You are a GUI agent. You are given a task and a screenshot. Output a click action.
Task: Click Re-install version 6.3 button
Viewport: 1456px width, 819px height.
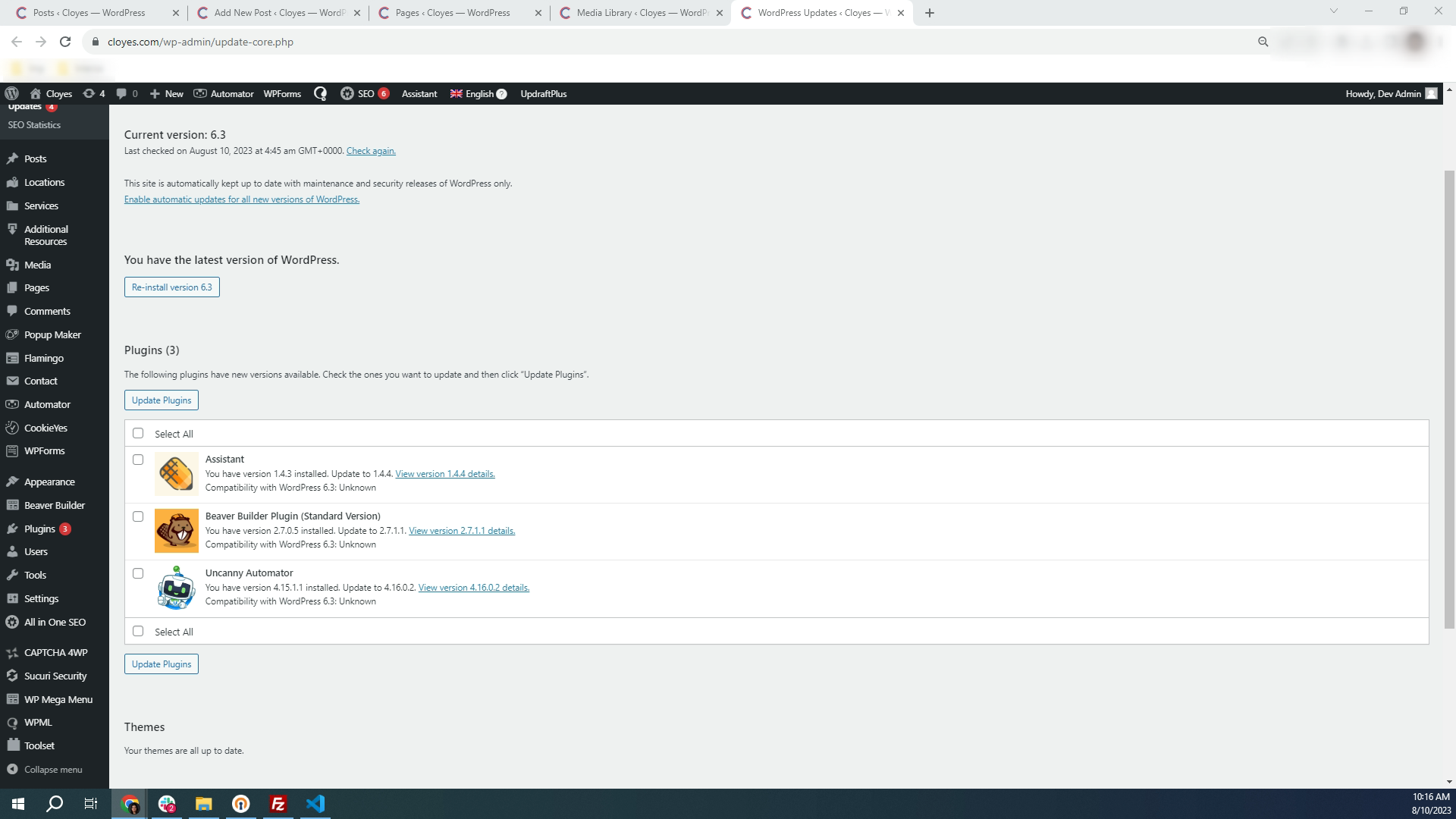[172, 287]
